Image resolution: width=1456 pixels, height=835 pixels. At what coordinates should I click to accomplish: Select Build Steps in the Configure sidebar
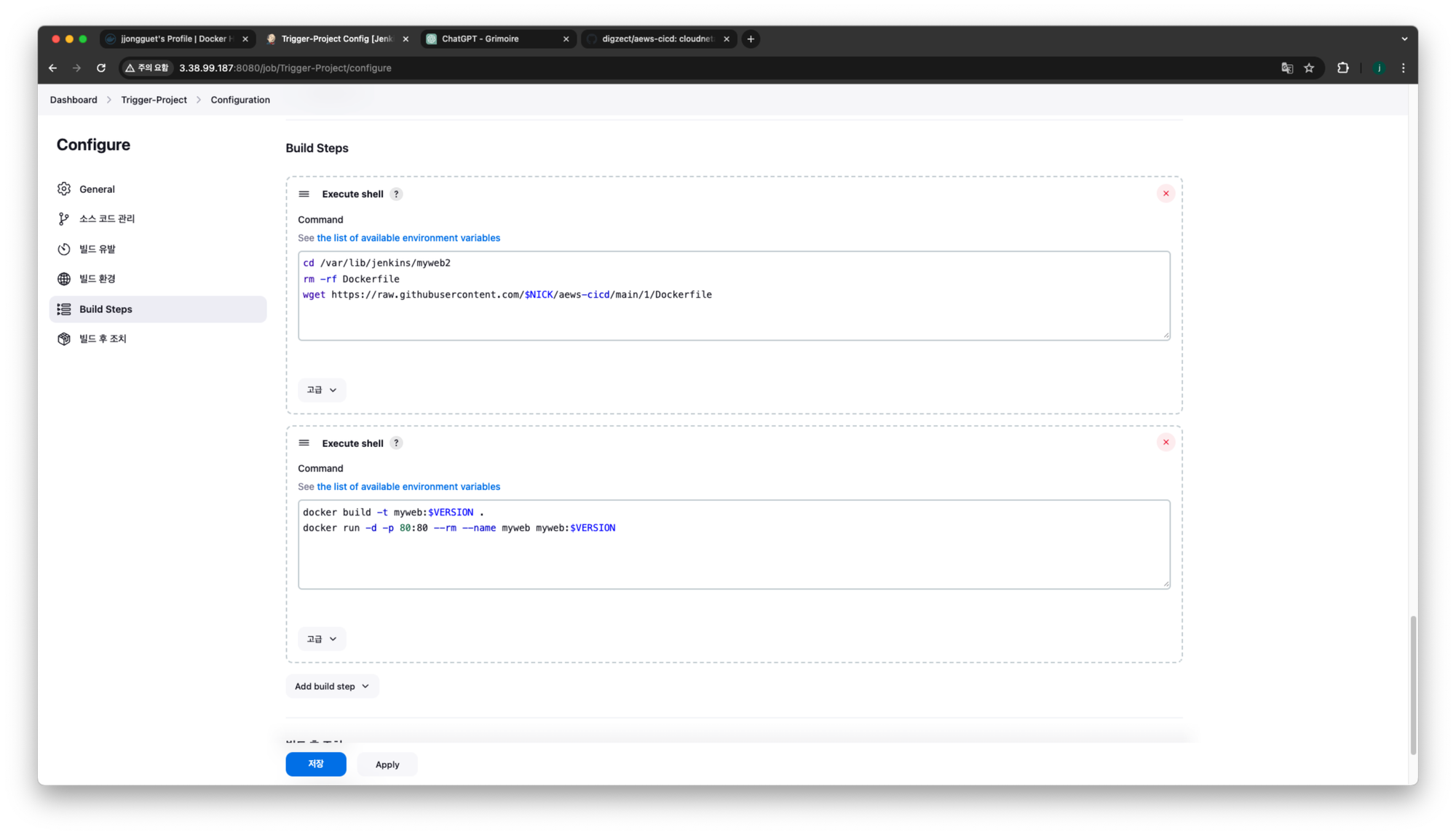click(106, 309)
